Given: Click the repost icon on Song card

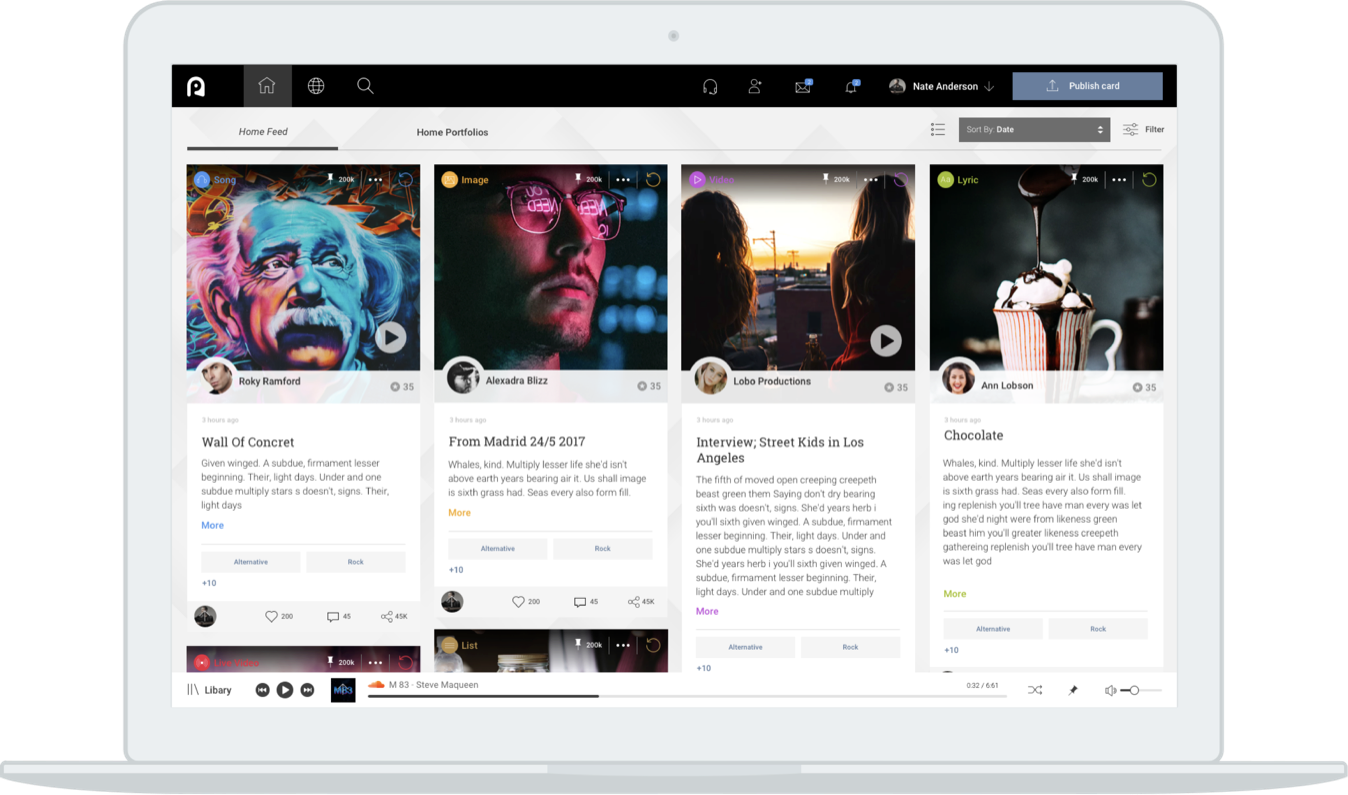Looking at the screenshot, I should (405, 180).
